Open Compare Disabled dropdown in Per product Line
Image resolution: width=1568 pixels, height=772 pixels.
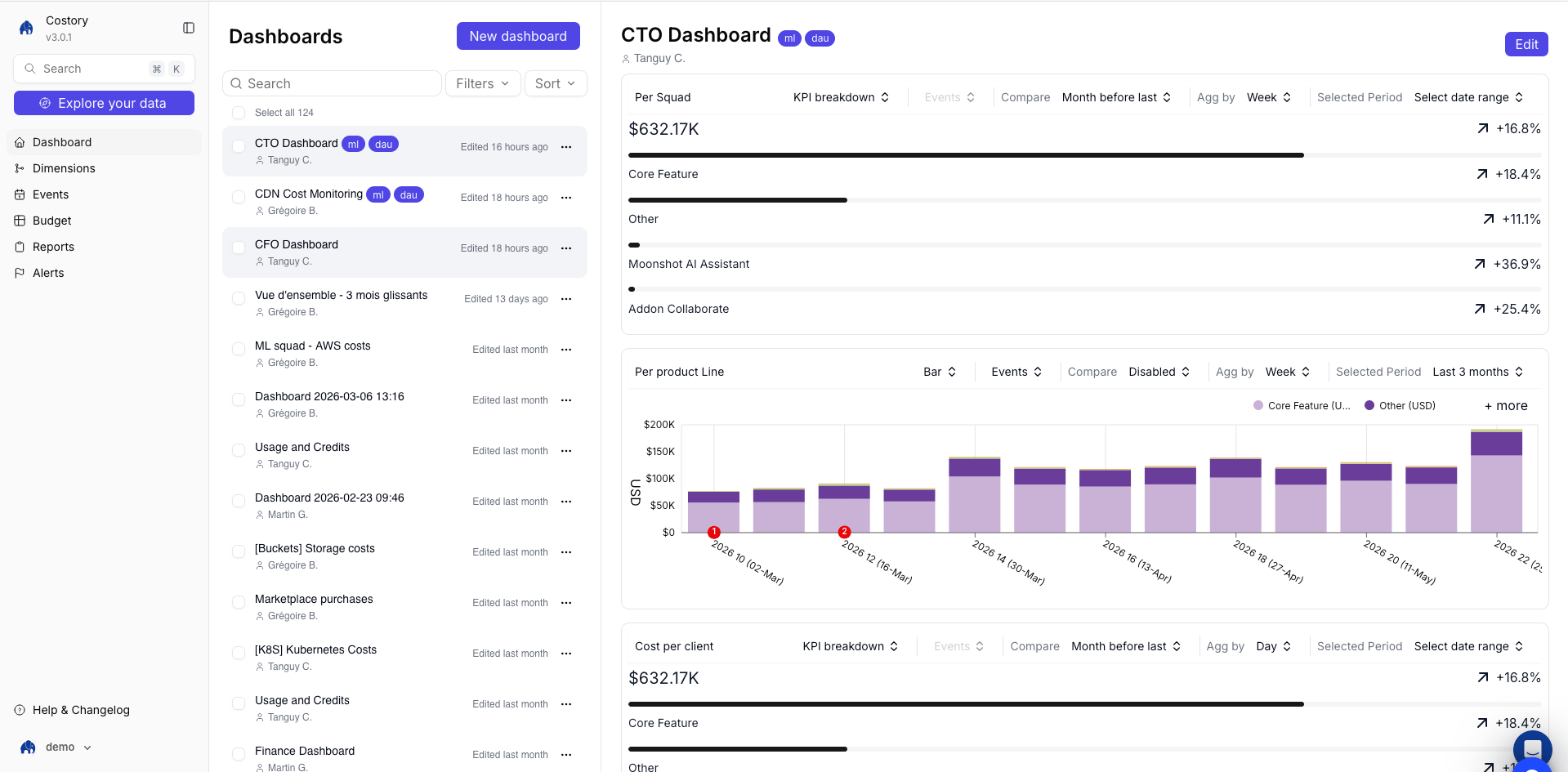pos(1159,372)
